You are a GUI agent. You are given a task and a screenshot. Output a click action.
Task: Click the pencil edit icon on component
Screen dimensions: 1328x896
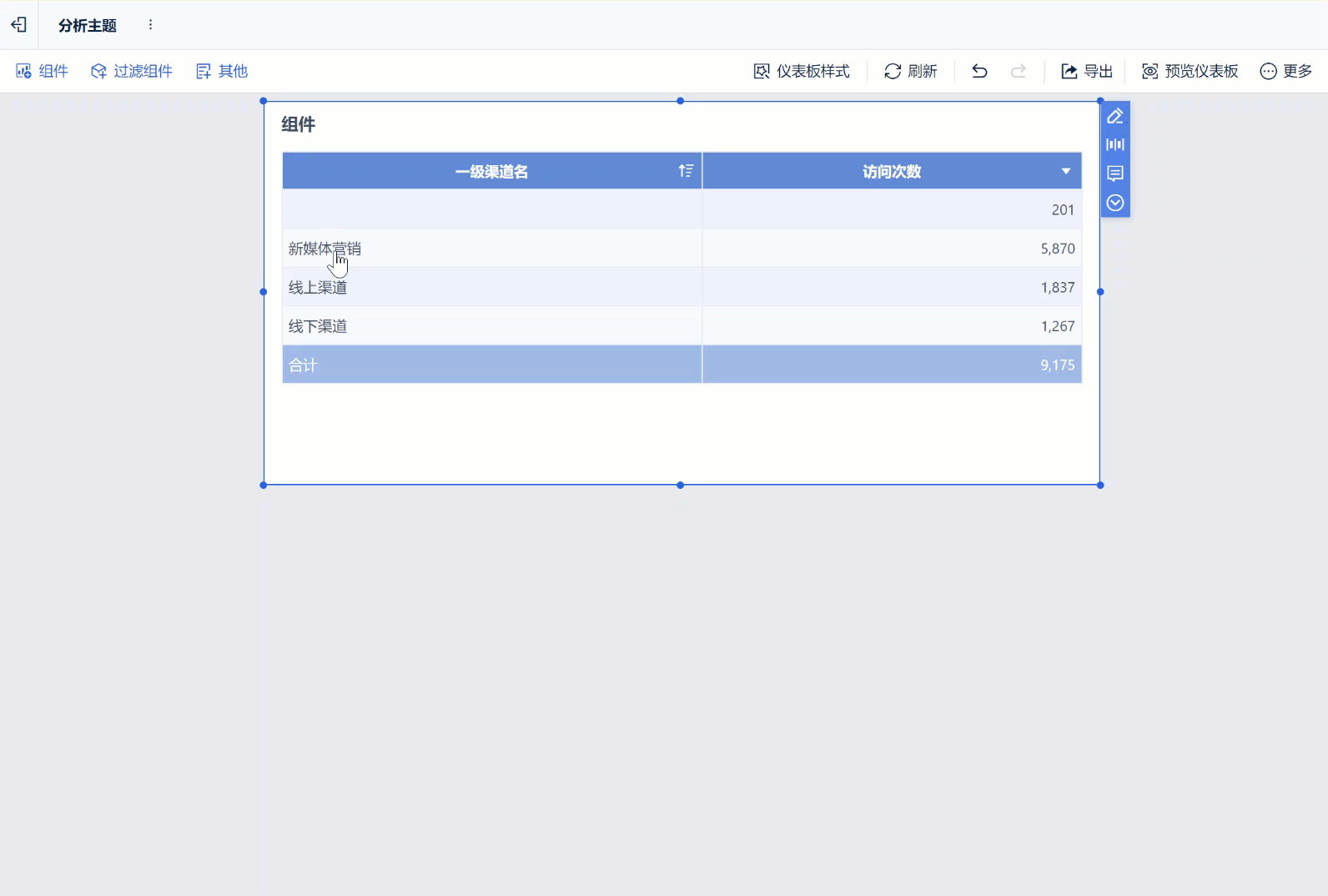point(1115,116)
